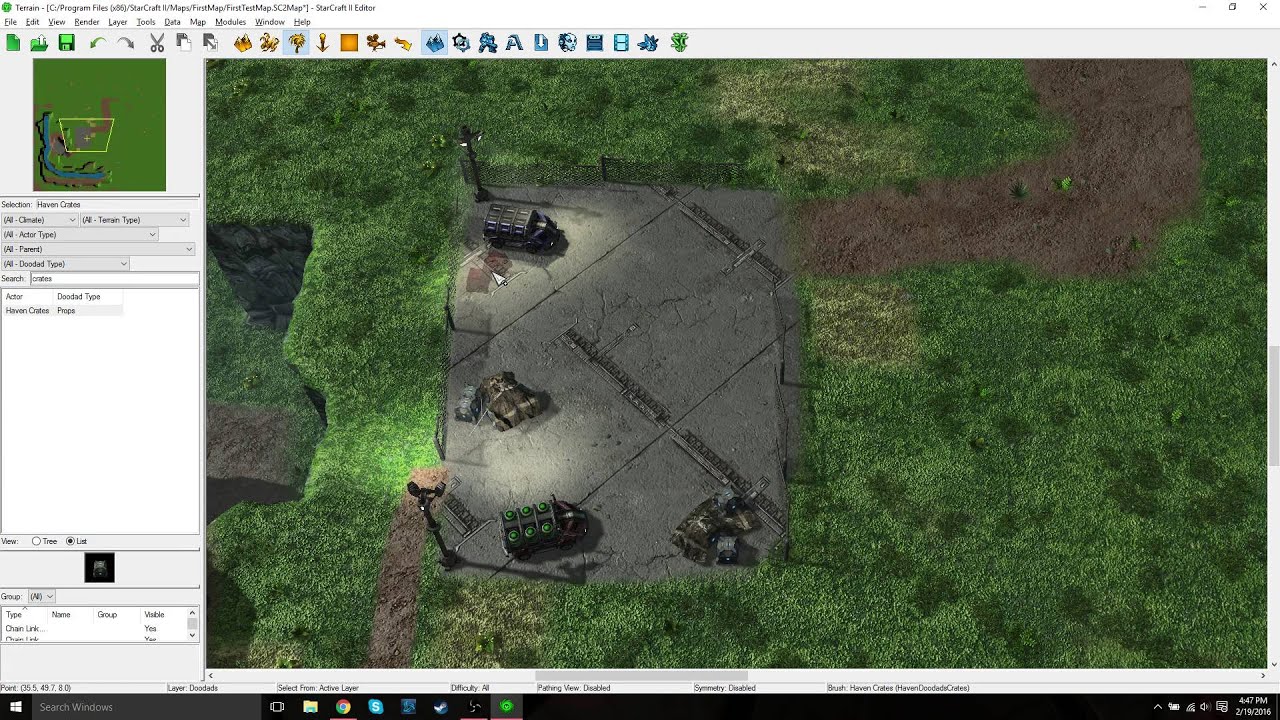Click the green SC Test Document icon
Image resolution: width=1280 pixels, height=720 pixels.
(x=680, y=43)
